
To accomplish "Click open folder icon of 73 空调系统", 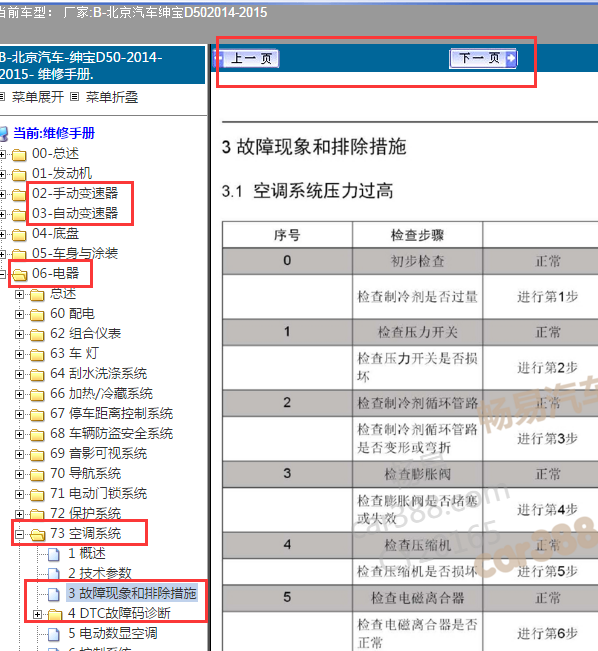I will pyautogui.click(x=37, y=535).
